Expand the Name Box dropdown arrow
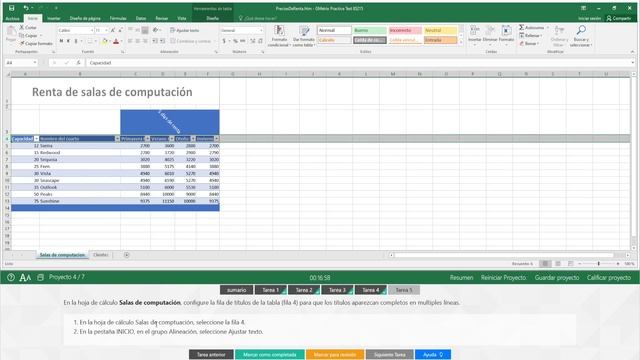Viewport: 640px width, 360px height. [x=35, y=62]
